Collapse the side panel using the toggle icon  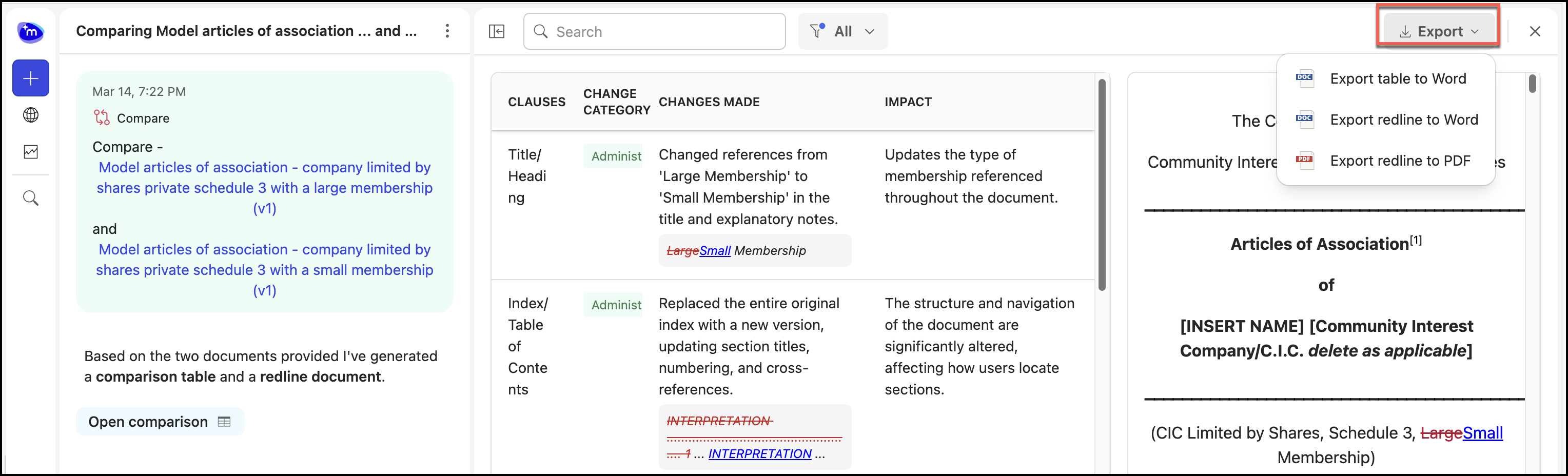[x=497, y=31]
